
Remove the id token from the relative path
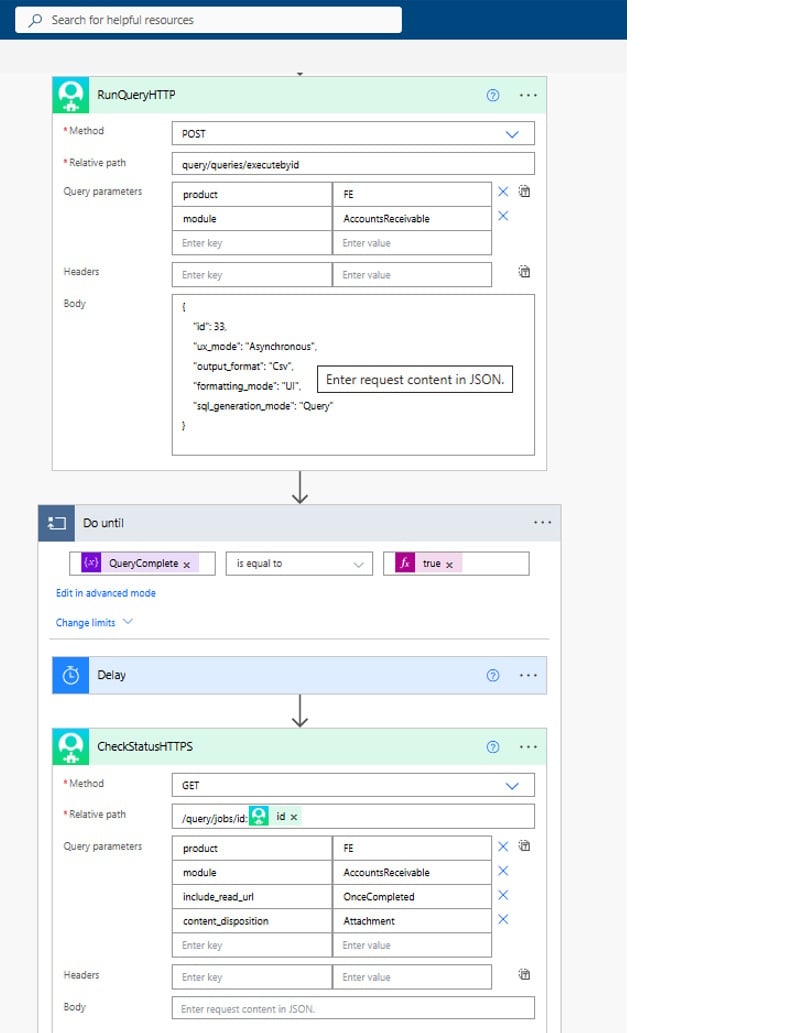point(294,817)
